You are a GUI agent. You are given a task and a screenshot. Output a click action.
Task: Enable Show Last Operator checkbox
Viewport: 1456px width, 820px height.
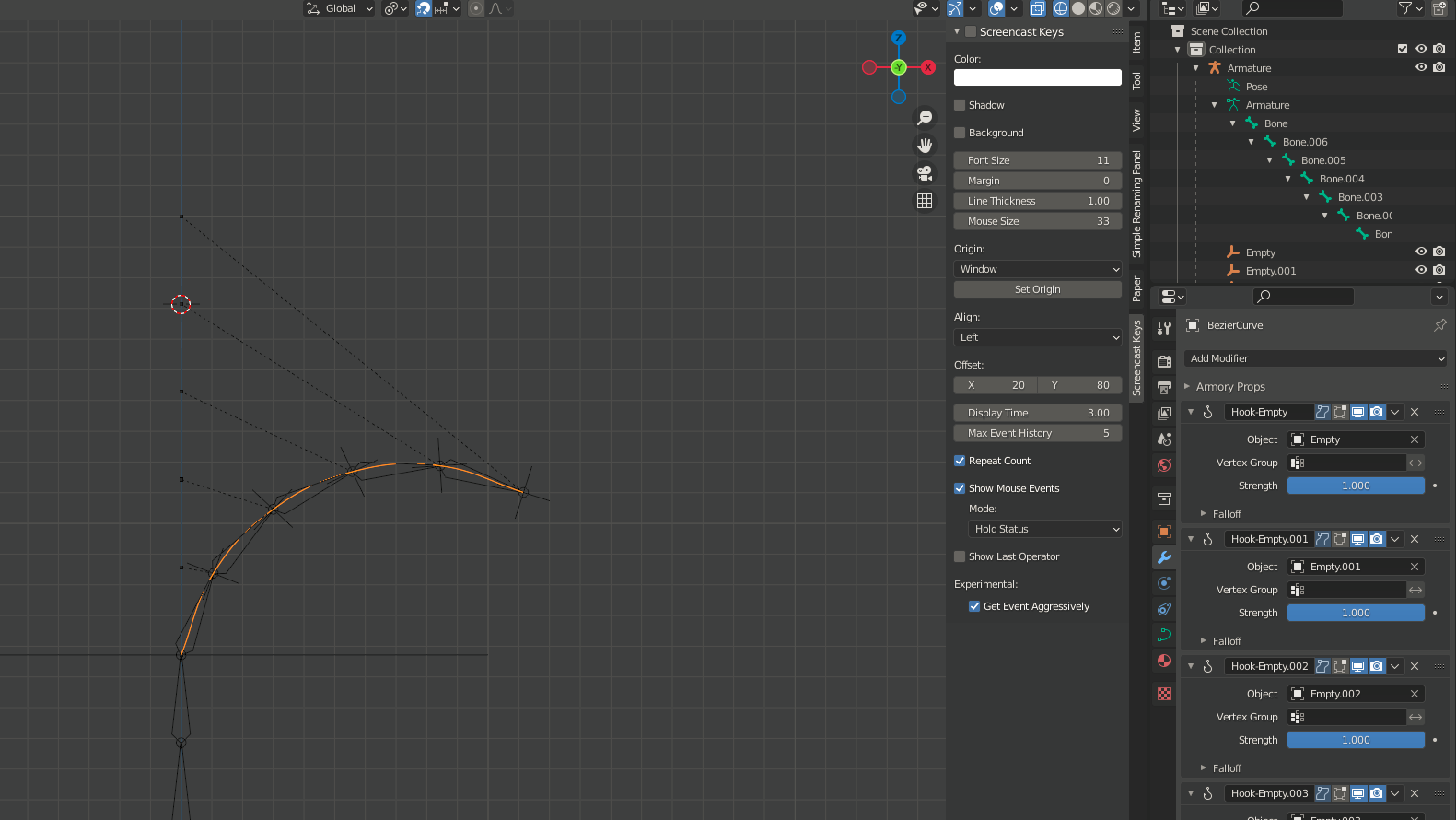coord(960,556)
